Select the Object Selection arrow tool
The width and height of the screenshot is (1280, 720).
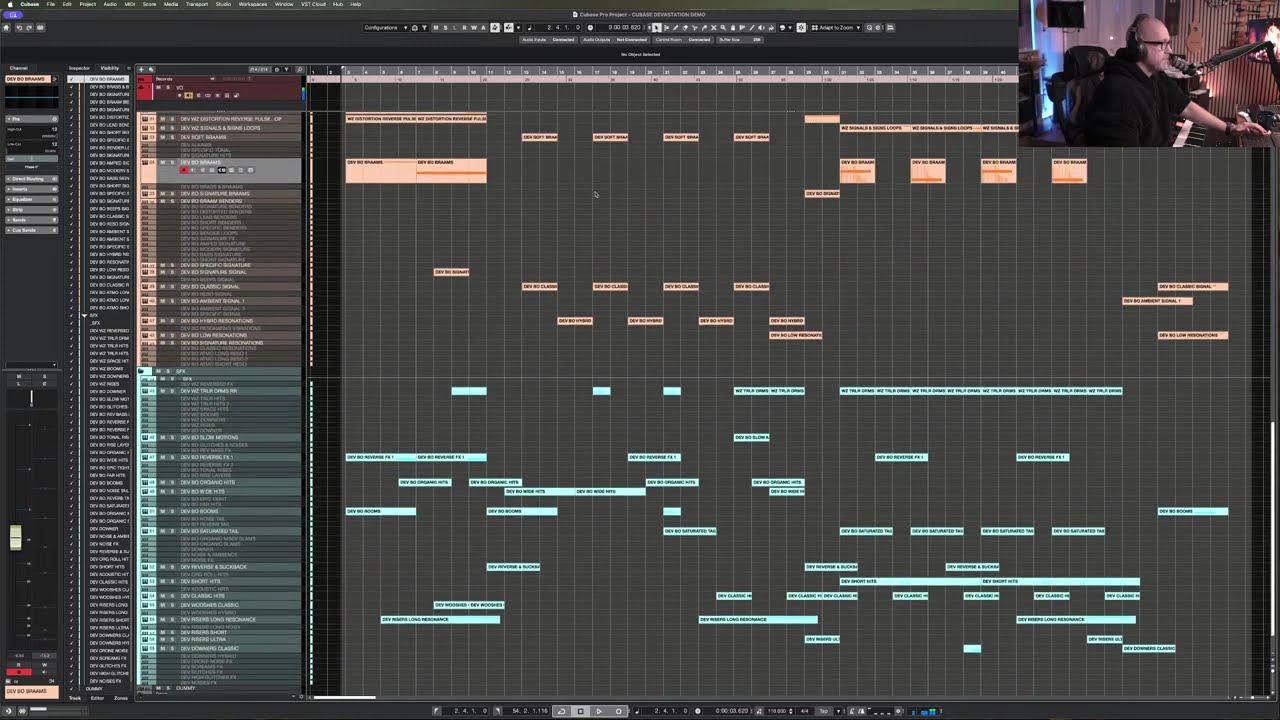pyautogui.click(x=657, y=27)
